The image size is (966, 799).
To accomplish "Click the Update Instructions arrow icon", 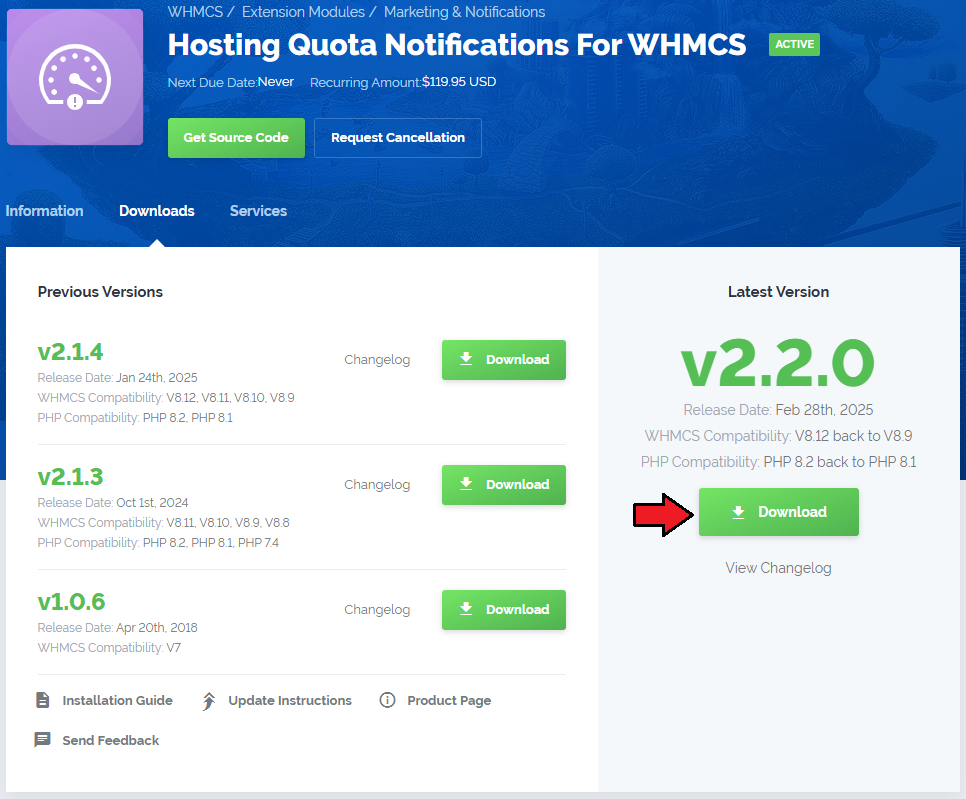I will coord(209,701).
